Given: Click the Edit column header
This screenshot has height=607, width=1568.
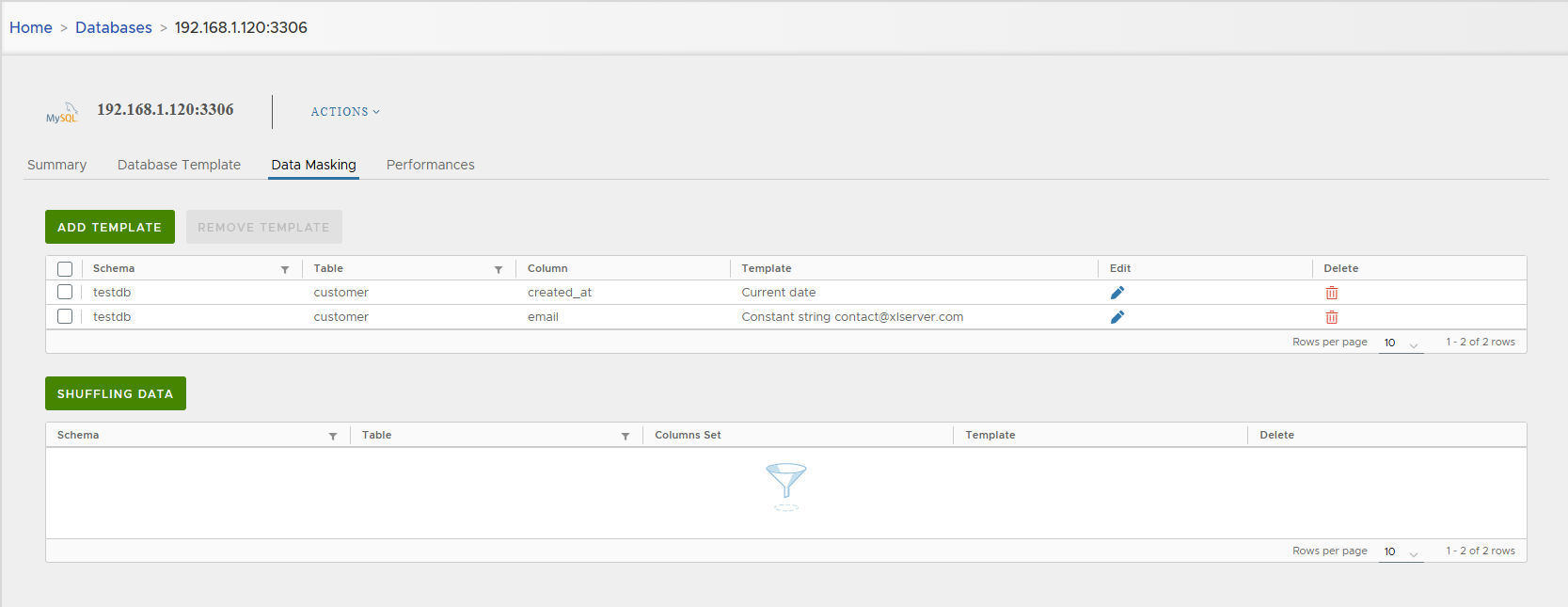Looking at the screenshot, I should (1120, 268).
